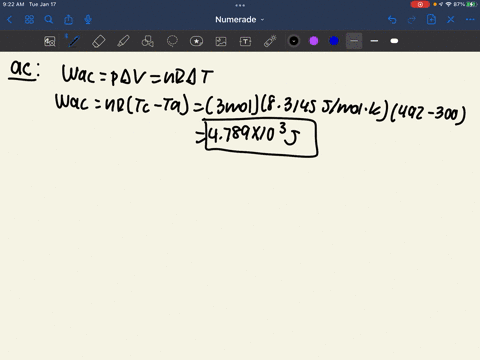480x360 pixels.
Task: Select the Eraser tool
Action: (x=98, y=41)
